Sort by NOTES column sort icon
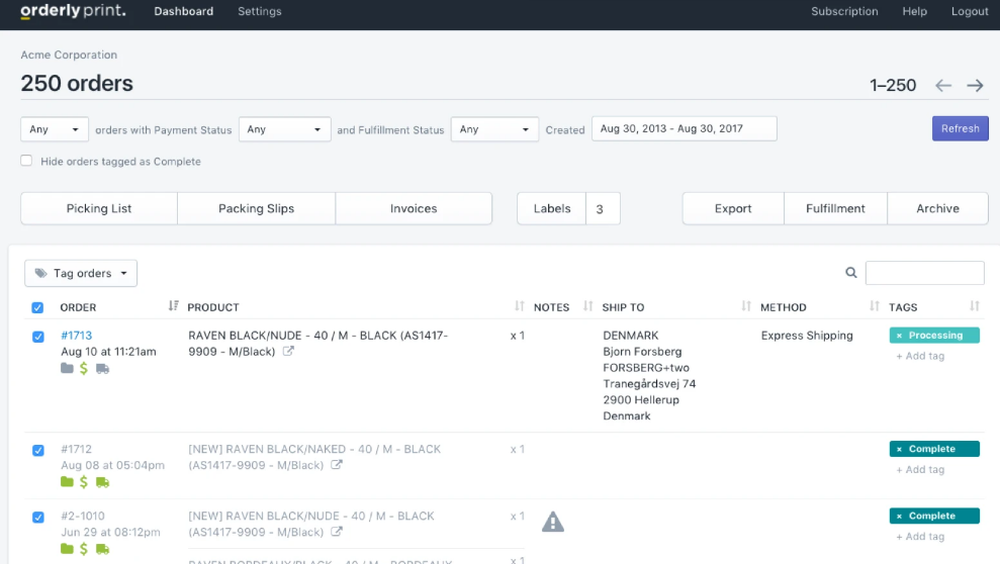This screenshot has height=564, width=1000. coord(588,306)
